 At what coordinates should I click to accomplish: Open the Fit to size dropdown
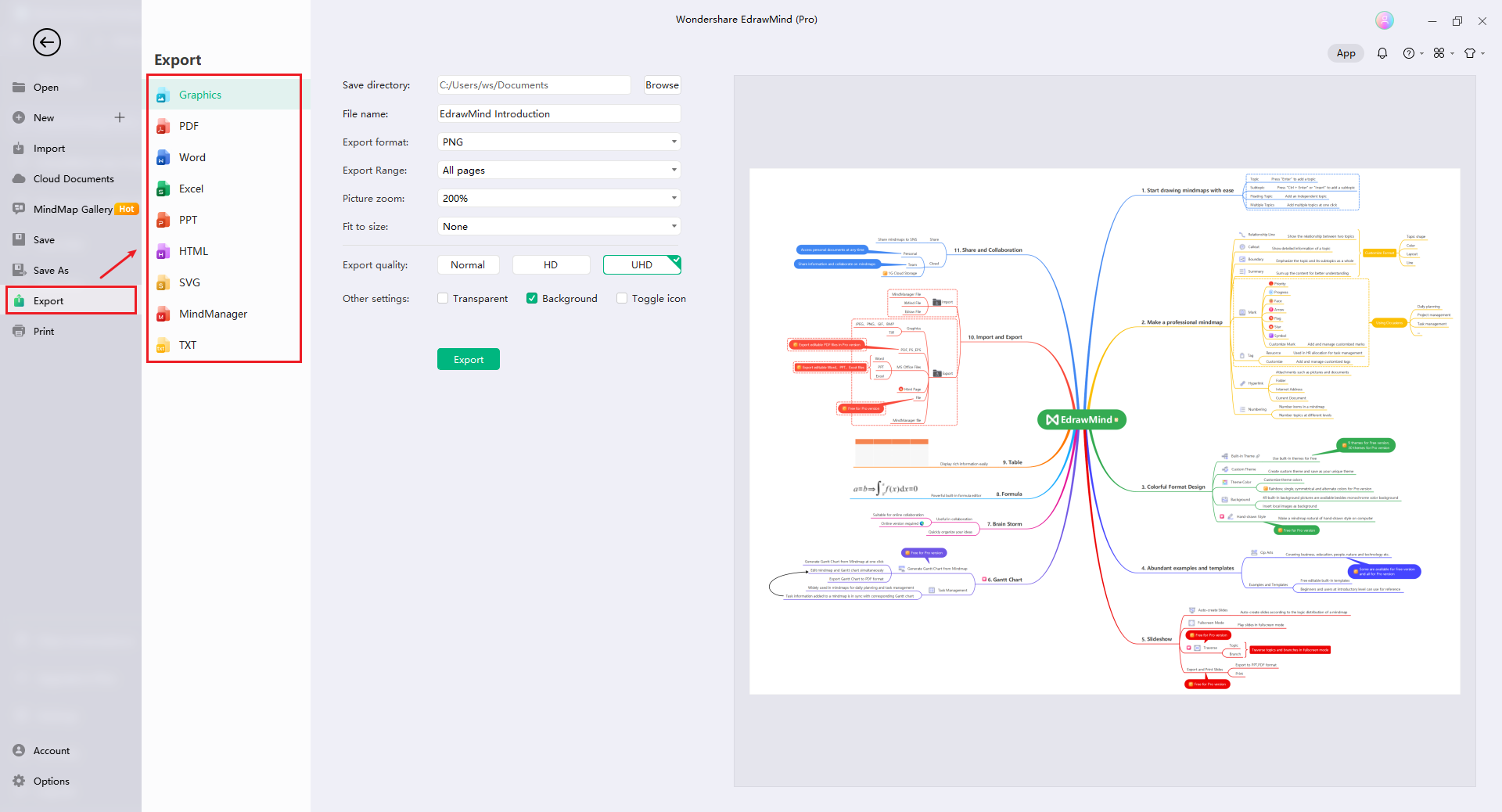(559, 226)
